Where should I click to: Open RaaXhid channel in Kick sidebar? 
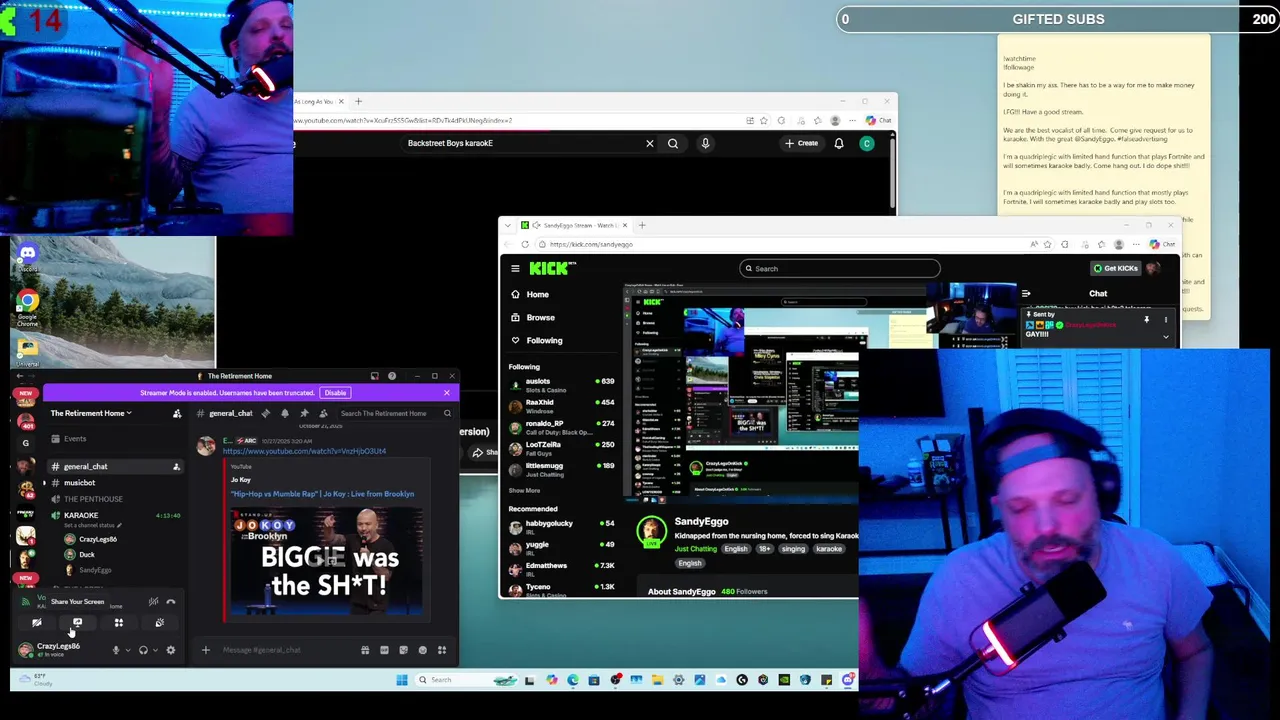[561, 404]
